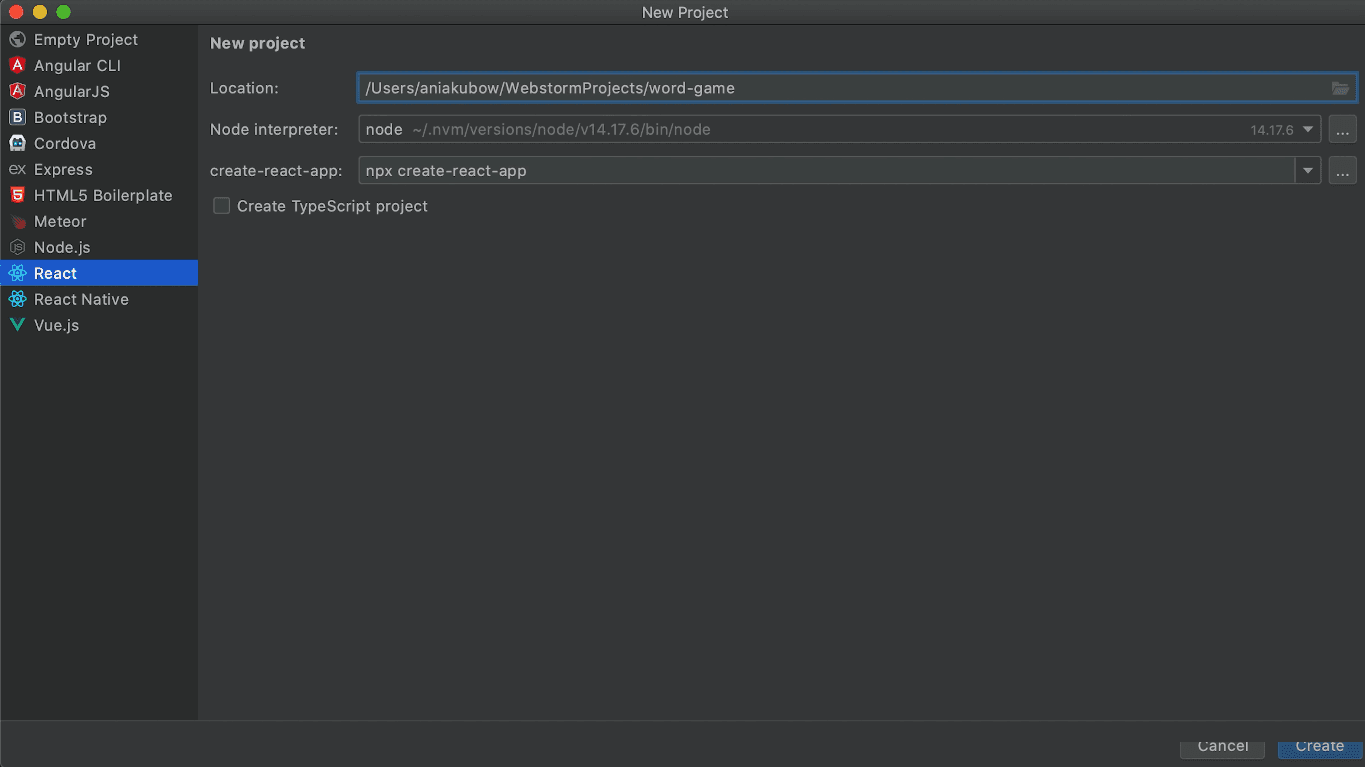
Task: Click the Vue.js V icon
Action: (x=17, y=326)
